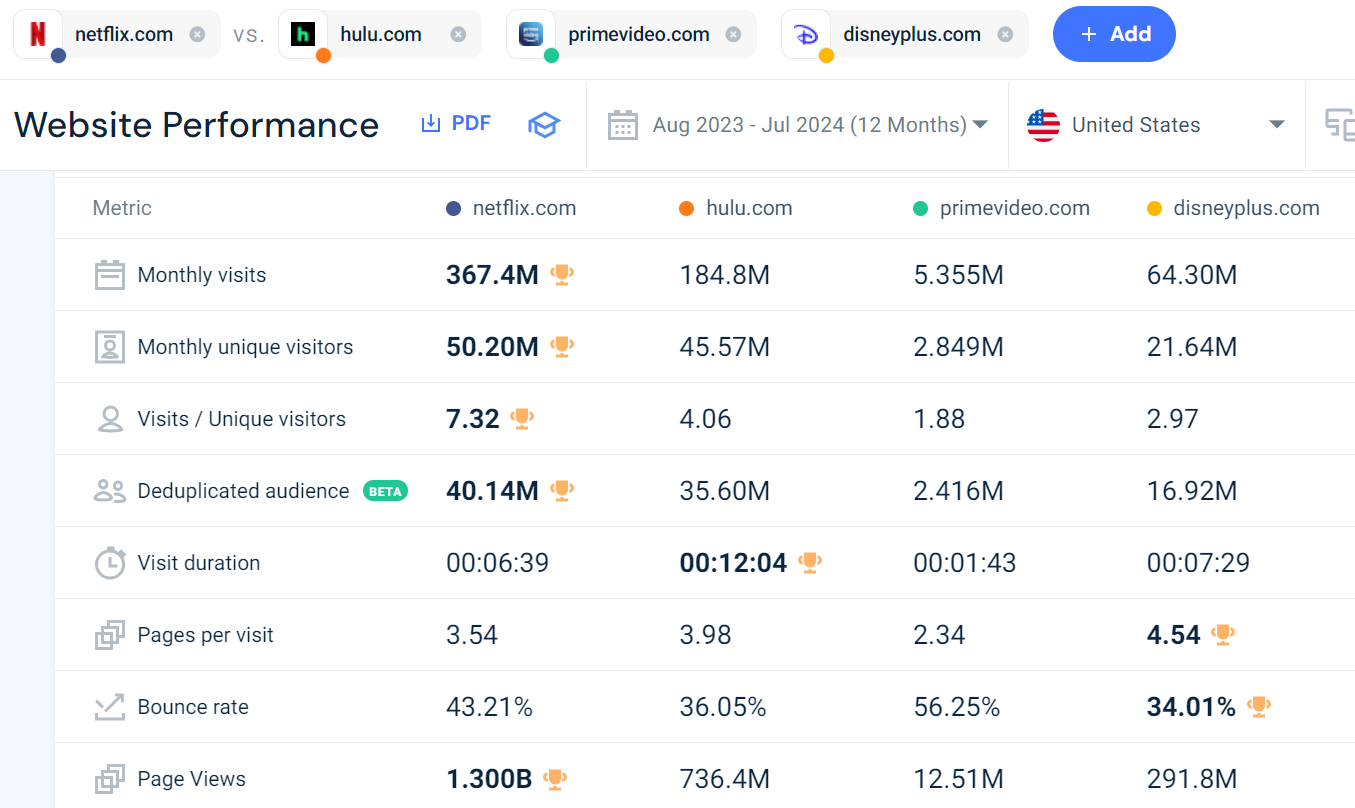This screenshot has width=1355, height=808.
Task: Click the Disney Plus logo icon
Action: (x=806, y=34)
